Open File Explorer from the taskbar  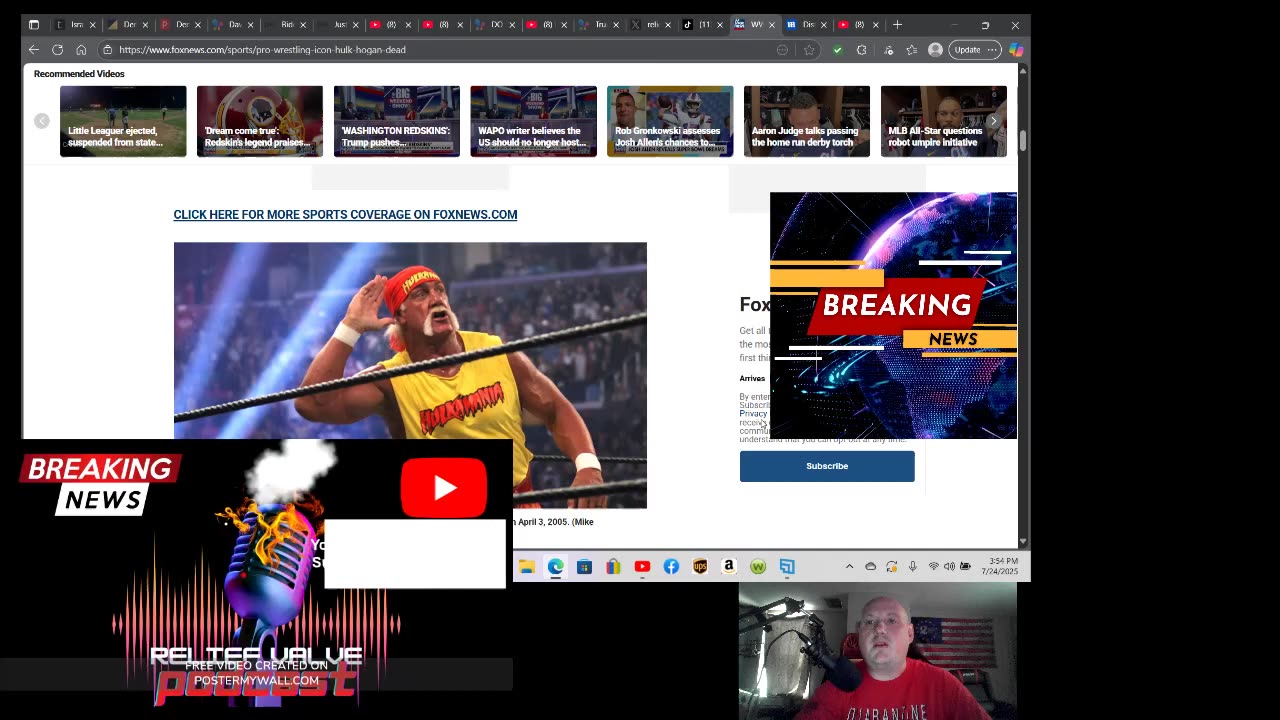527,567
